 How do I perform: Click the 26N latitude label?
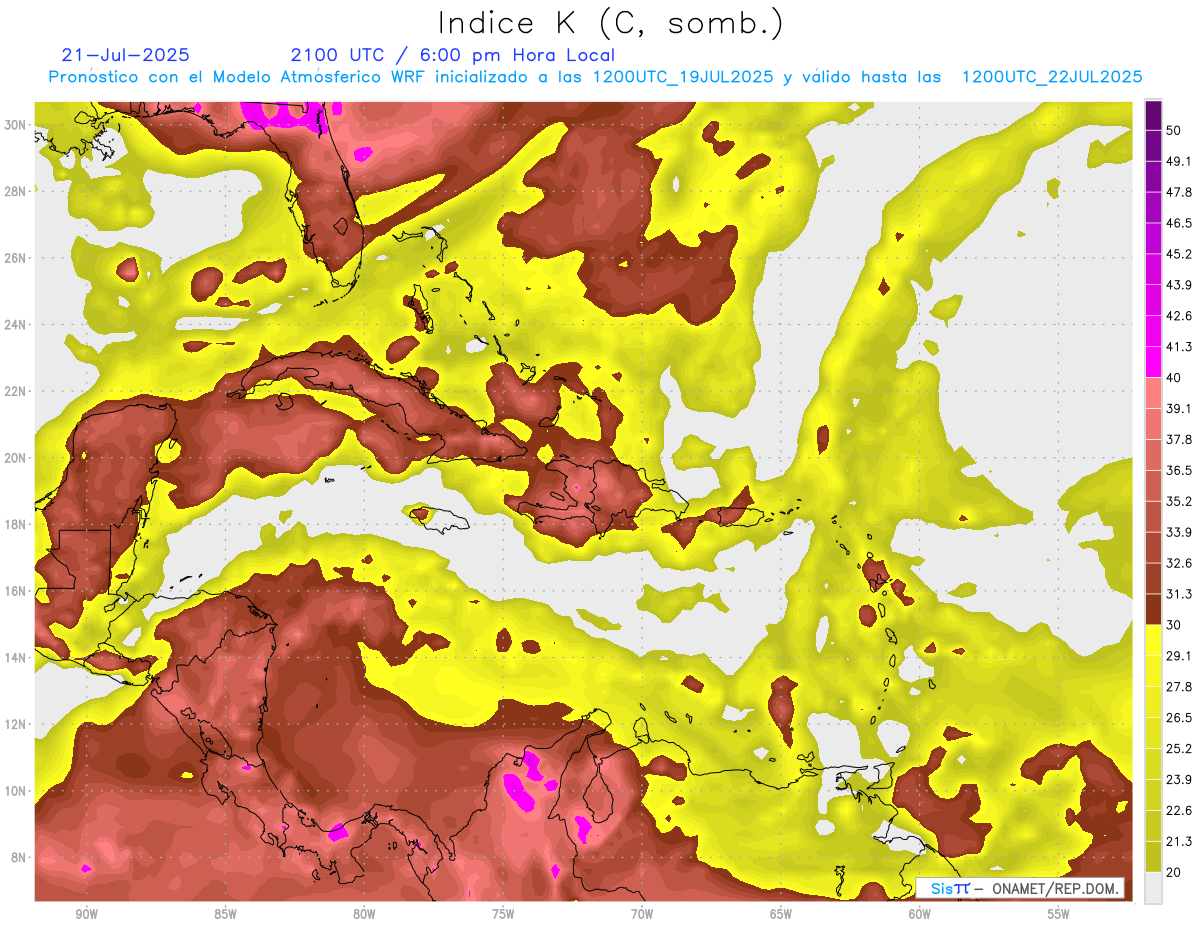click(17, 258)
